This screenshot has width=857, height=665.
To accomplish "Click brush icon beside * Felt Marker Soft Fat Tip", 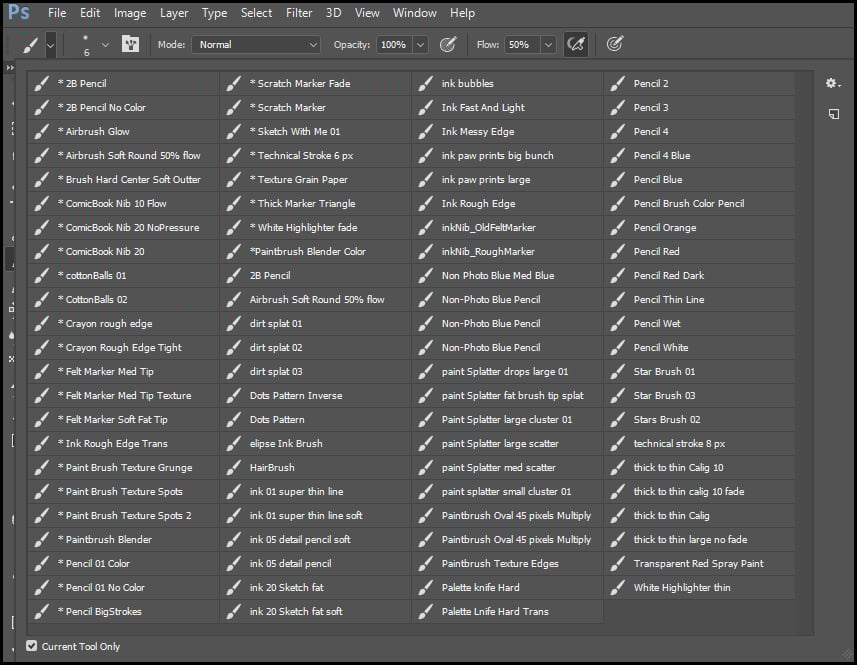I will (42, 420).
